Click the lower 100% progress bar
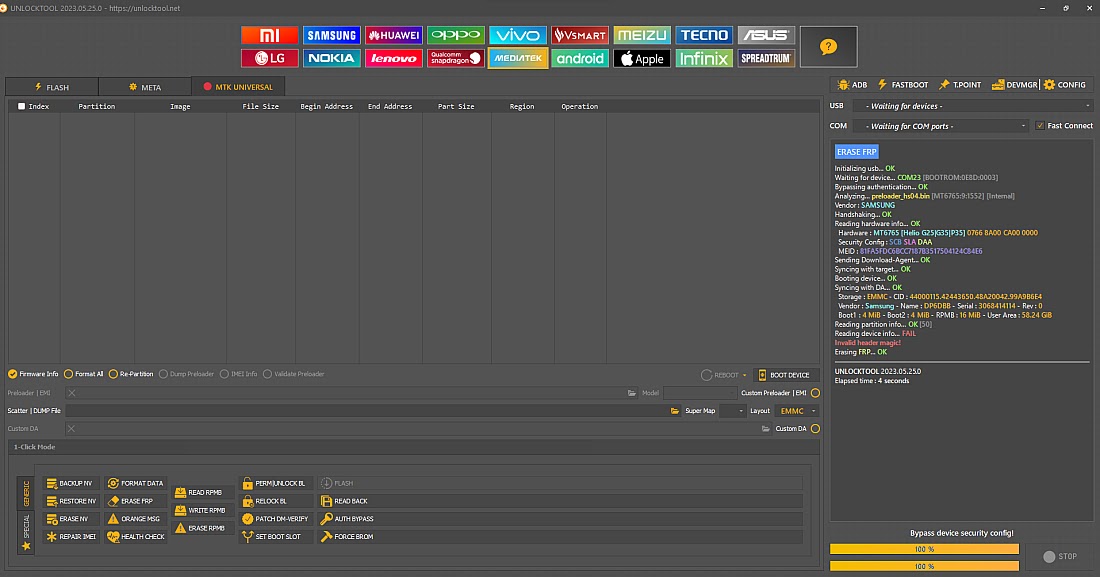 [x=924, y=566]
